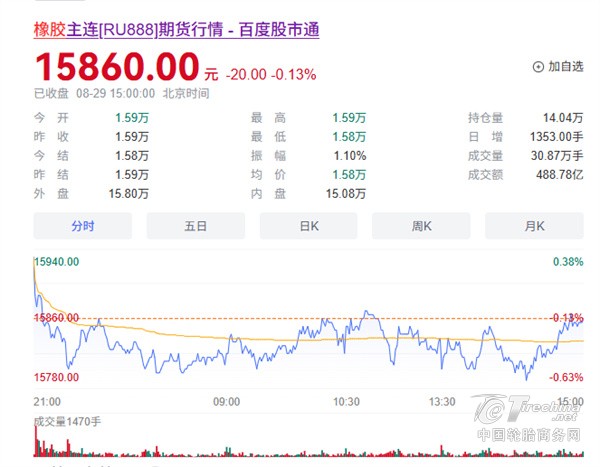The width and height of the screenshot is (600, 467).
Task: Click the 持仓量 value 14.04万
Action: 563,118
